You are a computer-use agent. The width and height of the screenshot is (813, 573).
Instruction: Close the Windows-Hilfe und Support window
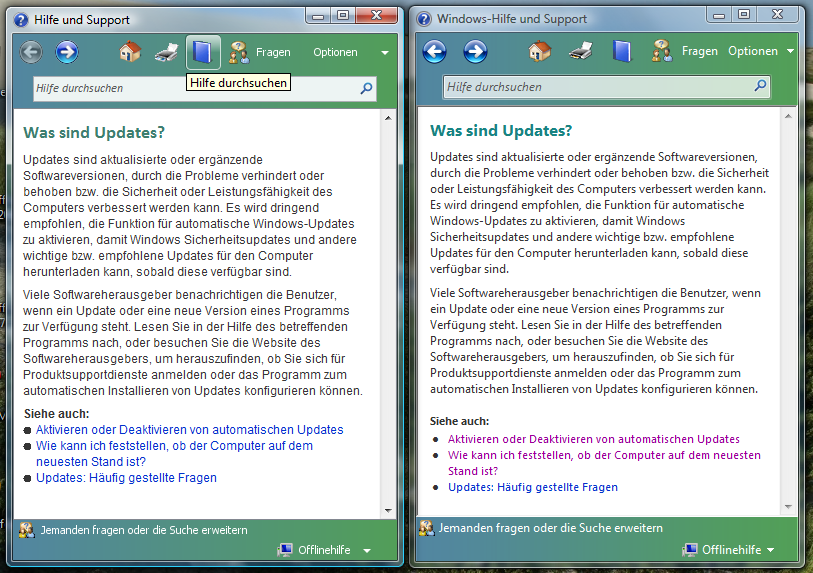[x=777, y=15]
